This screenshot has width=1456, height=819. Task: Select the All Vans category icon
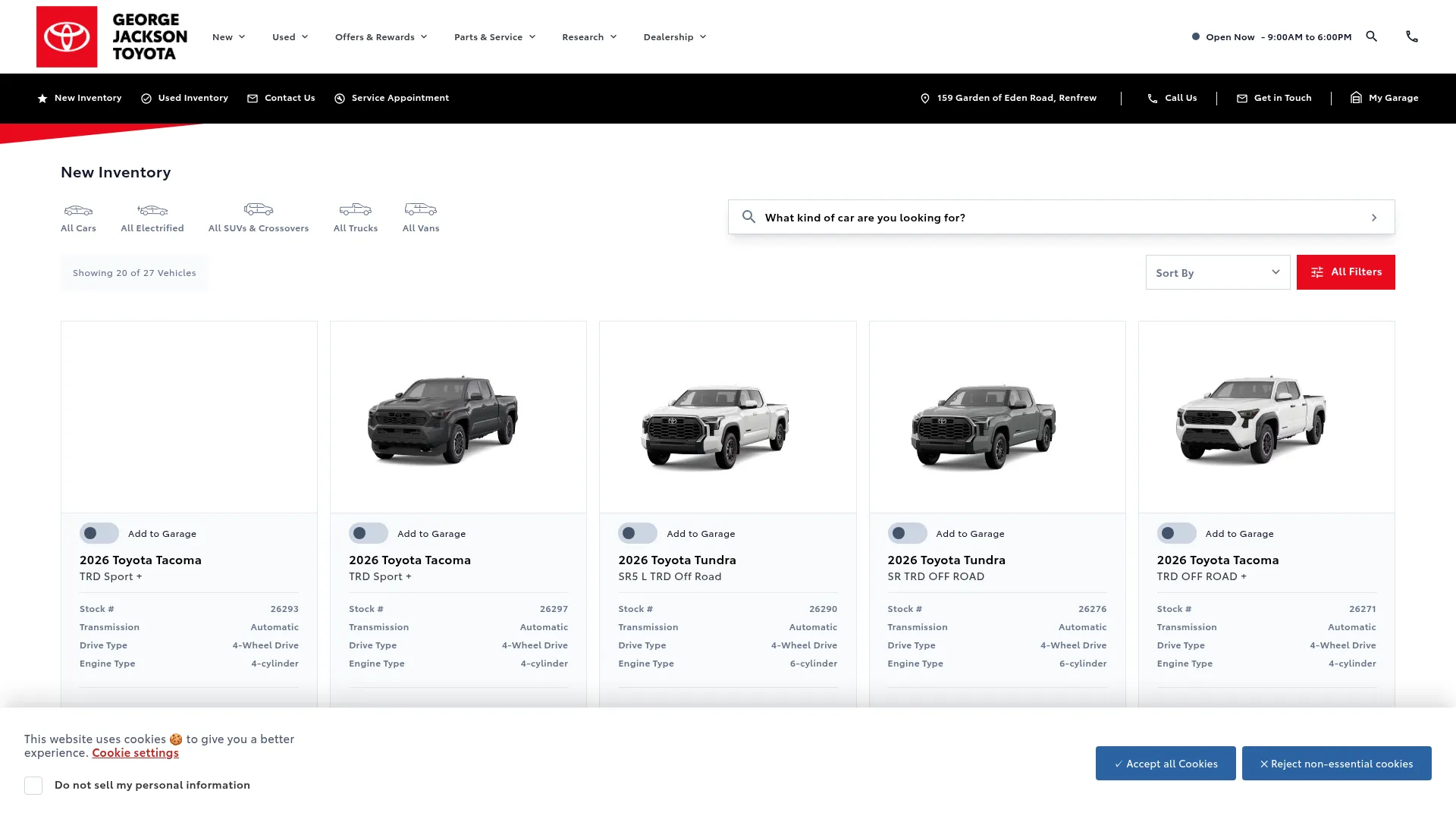421,209
